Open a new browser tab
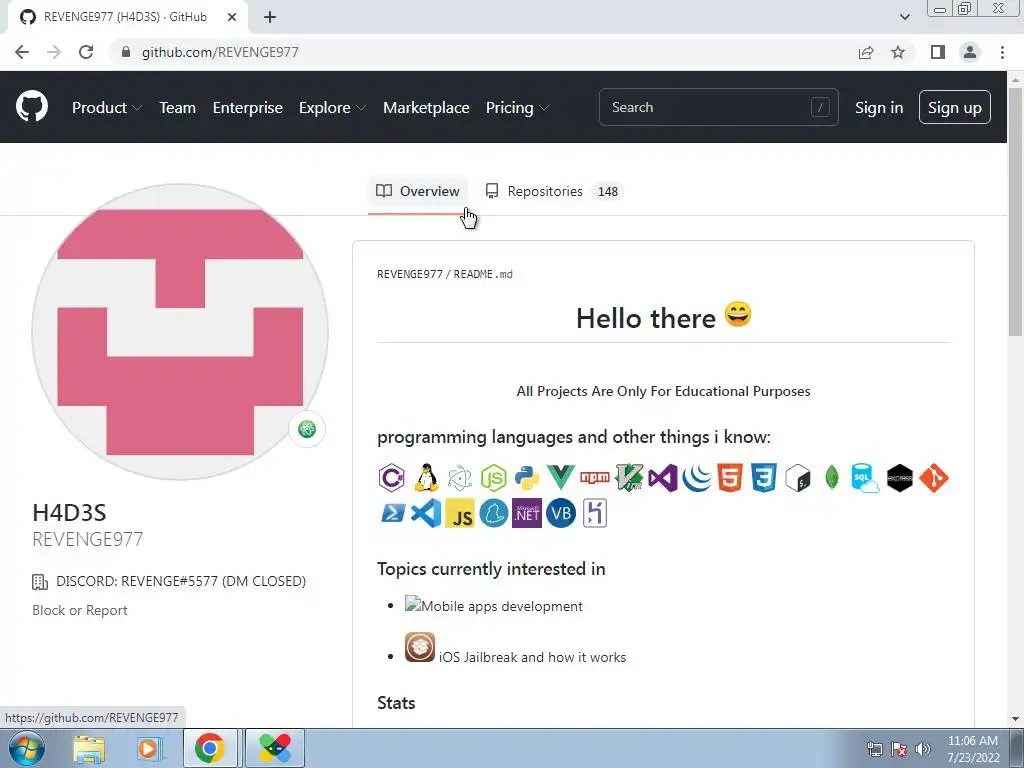The image size is (1024, 768). click(x=270, y=17)
